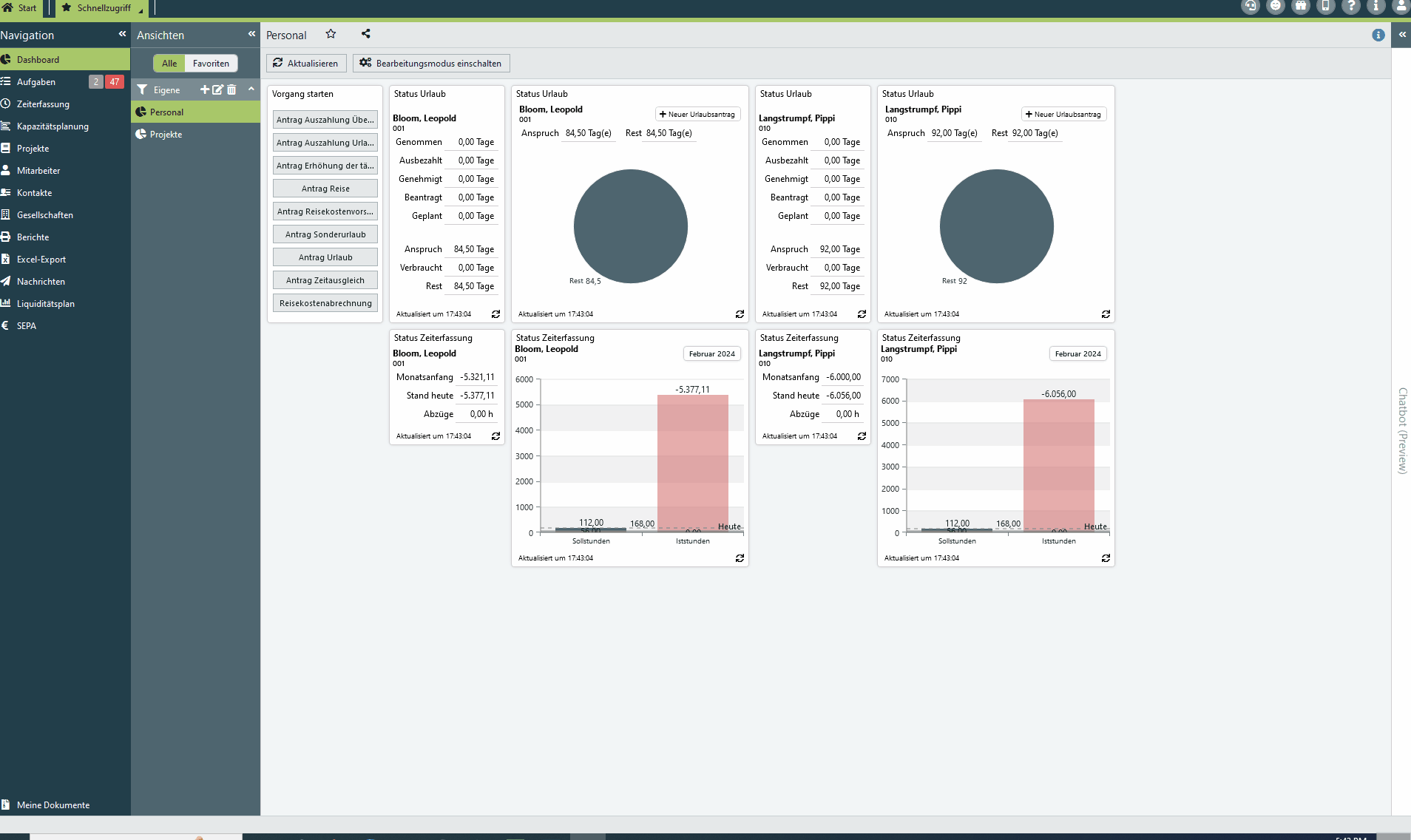Add a new view with the plus icon

click(205, 89)
